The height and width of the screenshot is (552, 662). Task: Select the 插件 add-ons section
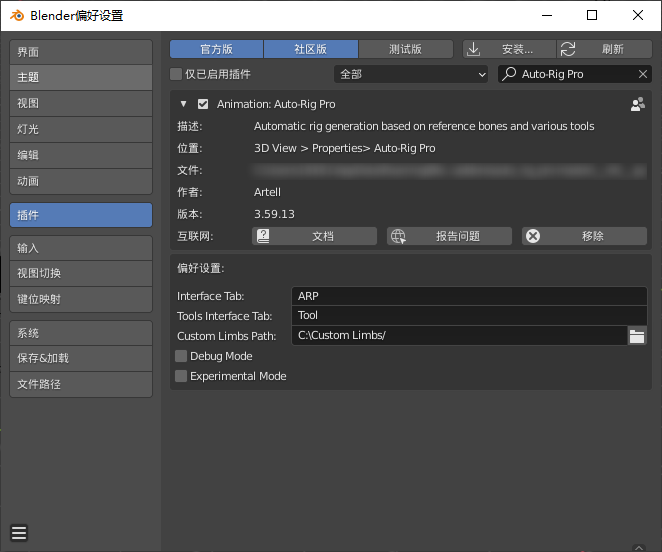81,215
